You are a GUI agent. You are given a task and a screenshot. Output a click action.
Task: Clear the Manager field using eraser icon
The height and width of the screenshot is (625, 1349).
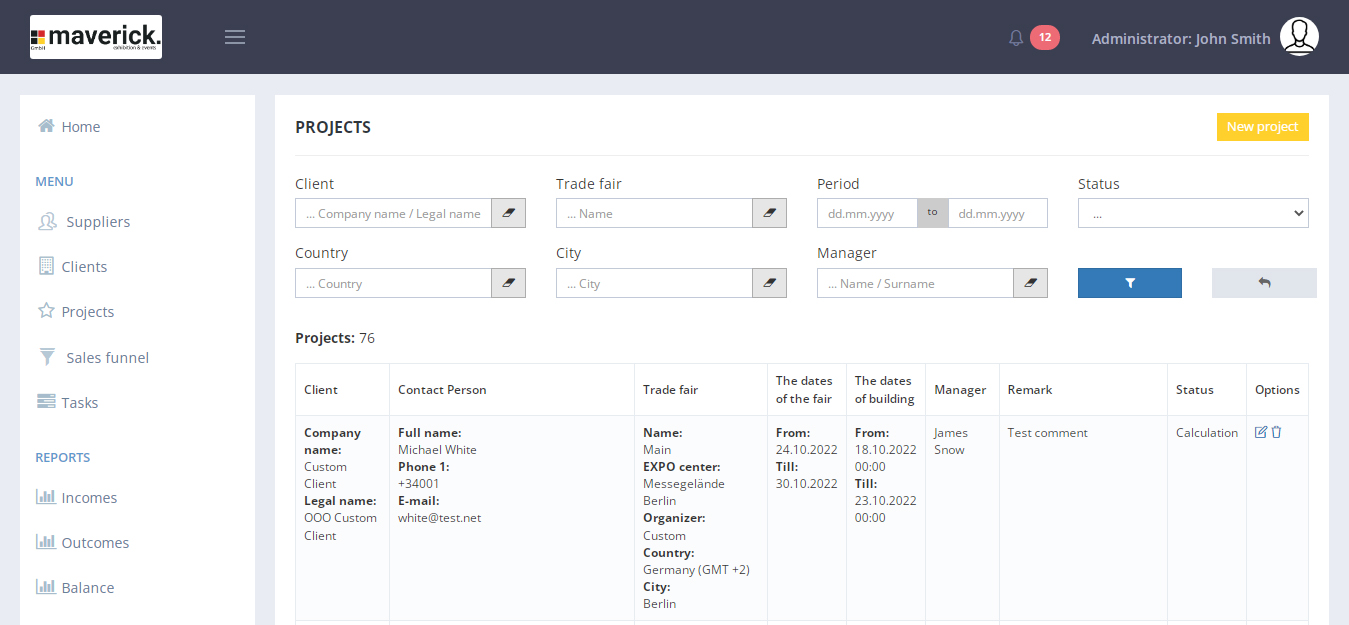1030,283
